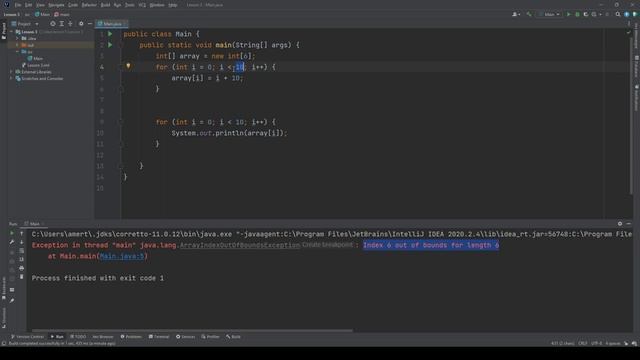Click Create breakpoint in console
This screenshot has width=640, height=360.
327,244
